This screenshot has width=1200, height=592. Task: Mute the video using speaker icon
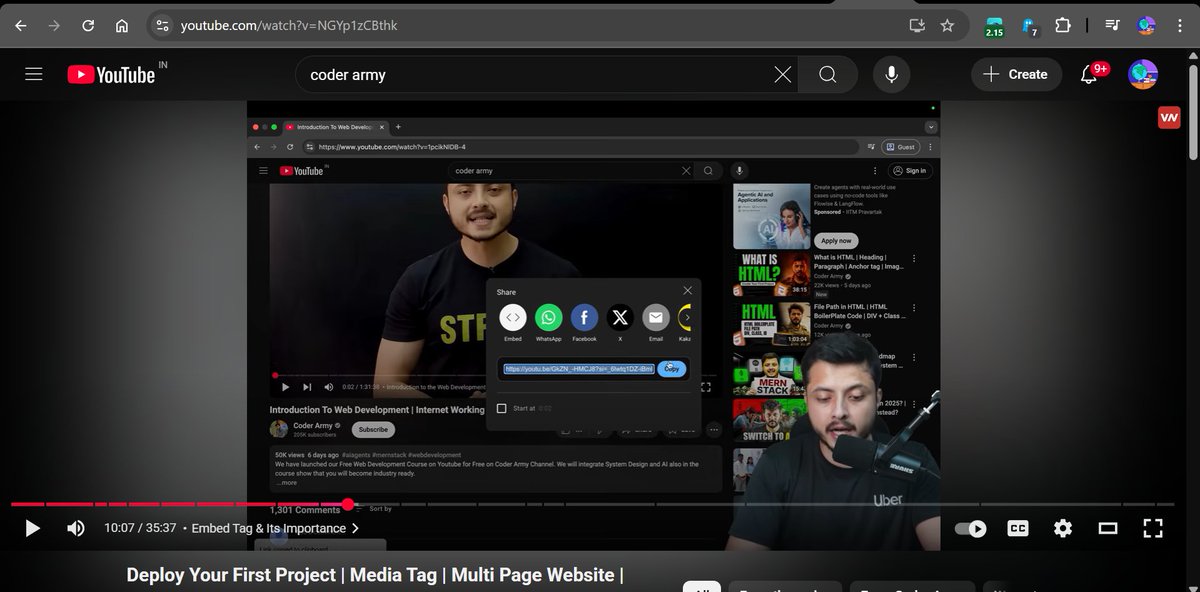[76, 528]
